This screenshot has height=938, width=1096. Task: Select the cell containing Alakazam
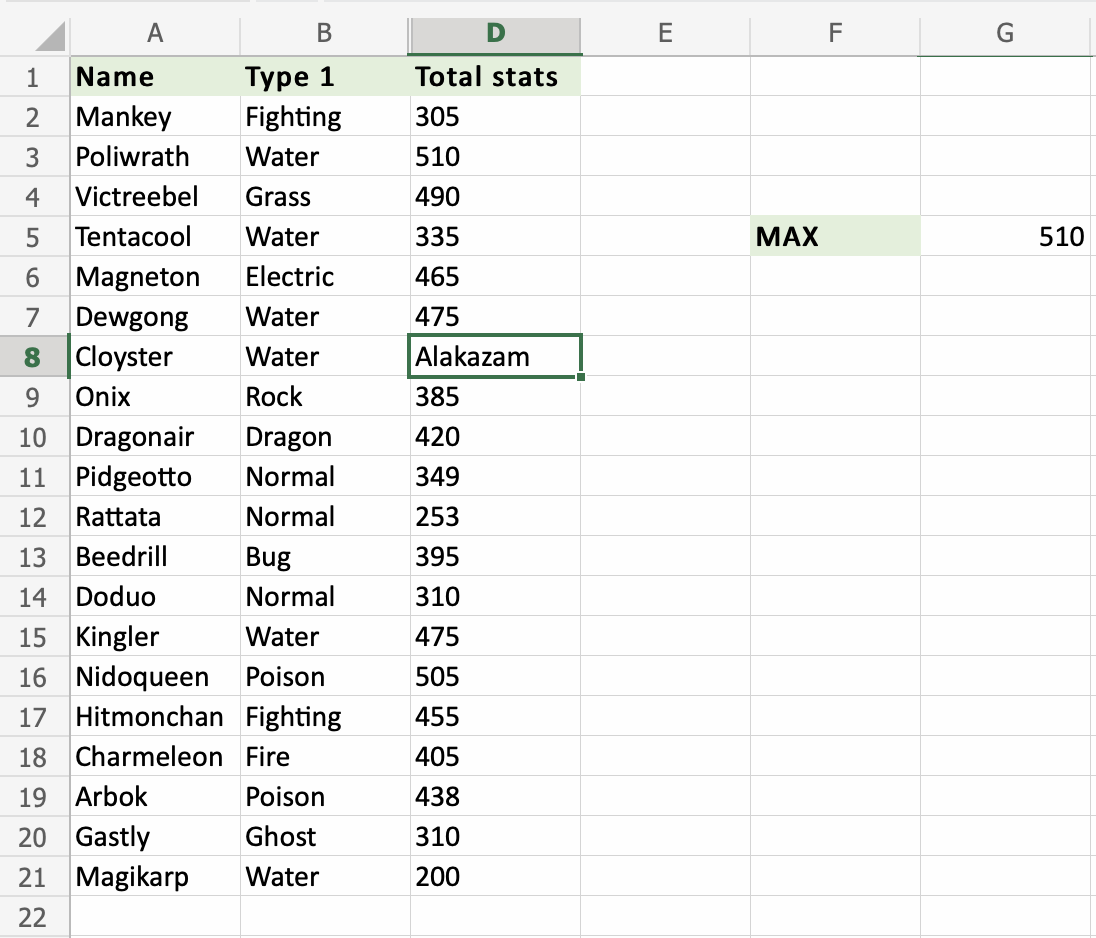tap(495, 357)
